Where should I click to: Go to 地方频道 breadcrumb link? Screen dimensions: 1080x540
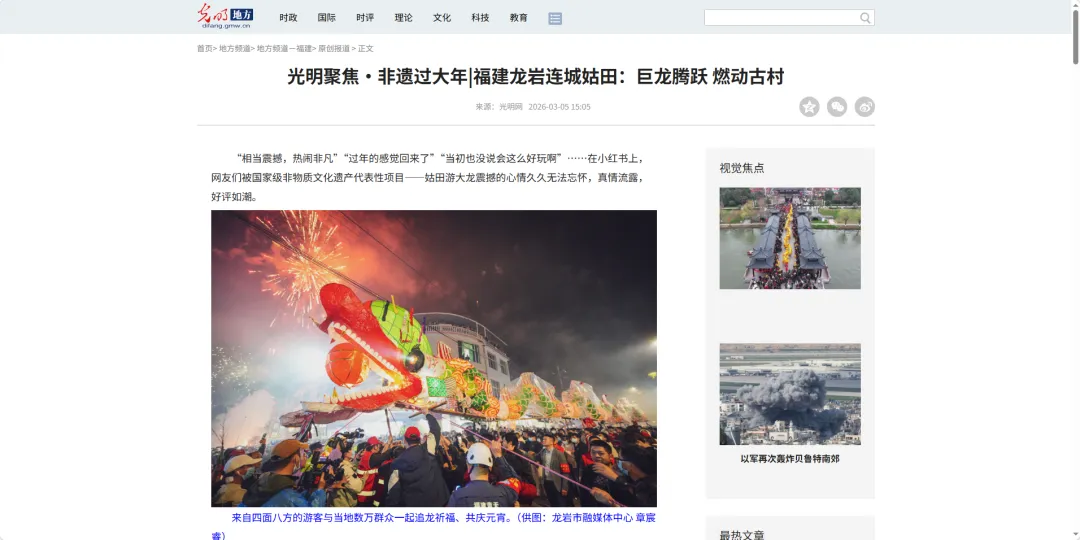(235, 49)
